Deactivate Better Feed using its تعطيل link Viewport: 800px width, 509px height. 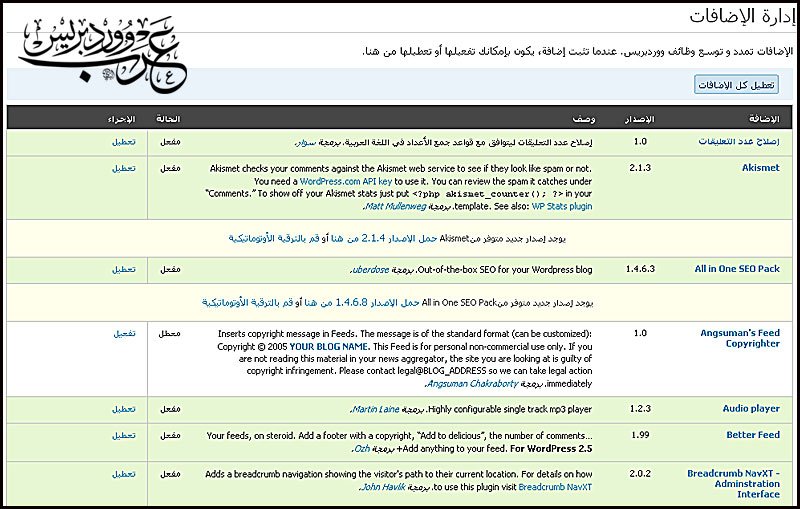pos(124,436)
